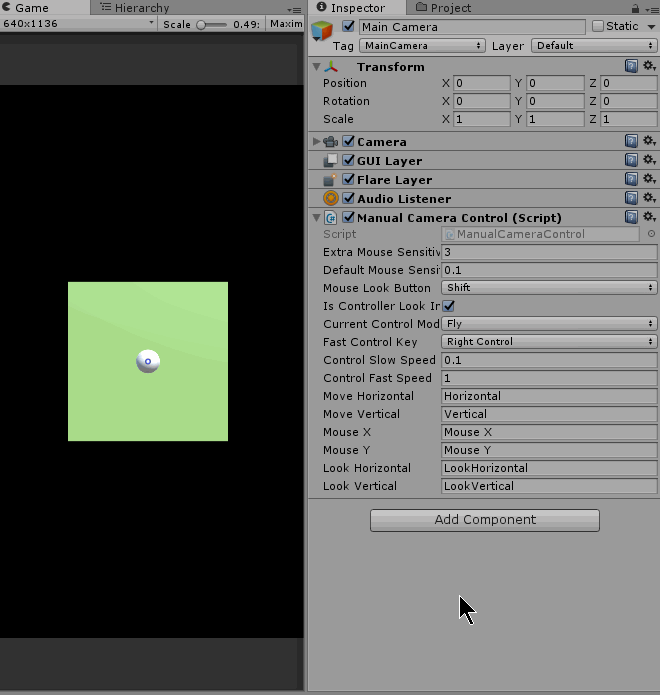Open Fast Control Key dropdown

tap(549, 342)
